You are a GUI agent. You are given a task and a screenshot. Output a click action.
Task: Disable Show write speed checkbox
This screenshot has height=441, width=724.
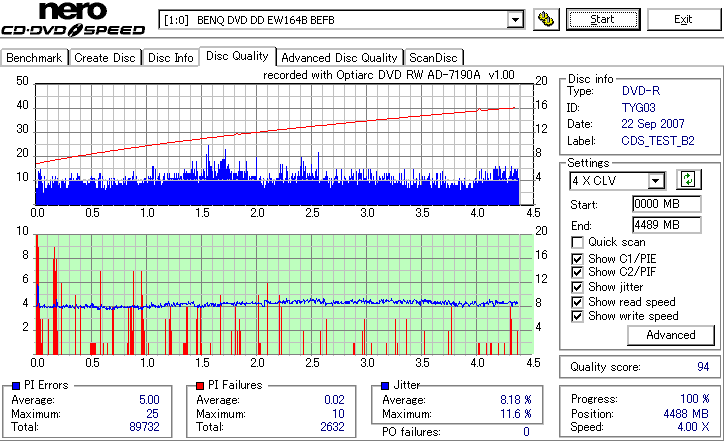click(x=577, y=316)
